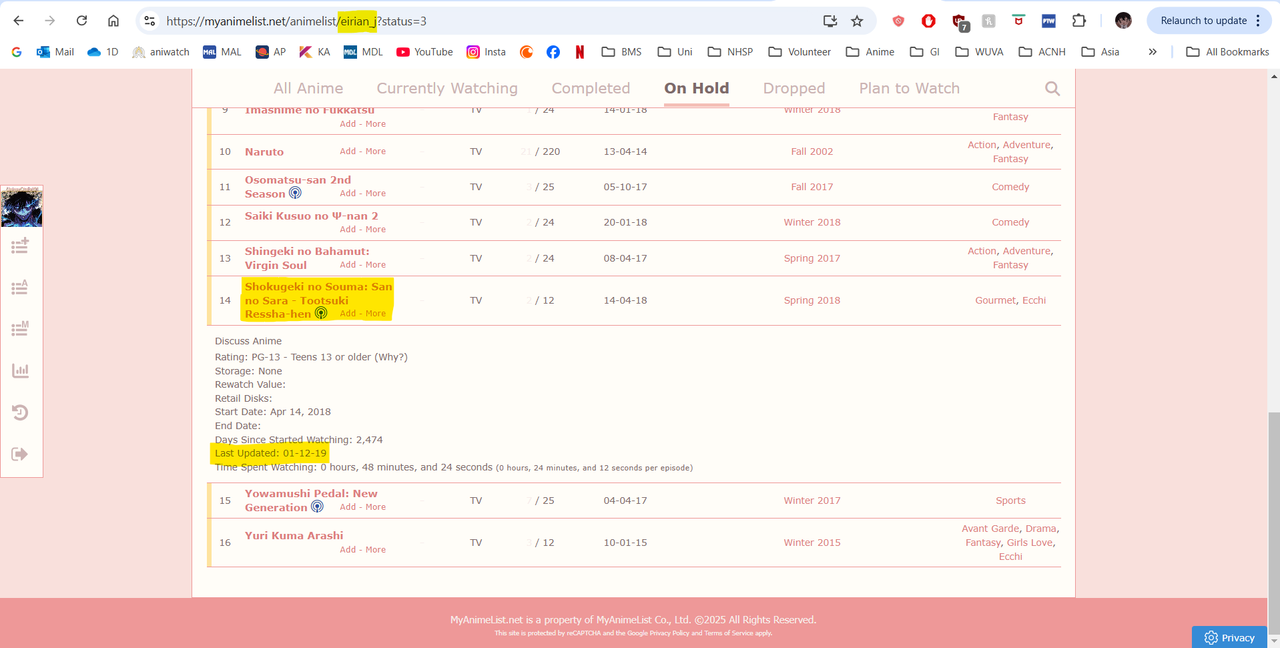Select the On Hold tab
1280x648 pixels.
click(x=696, y=88)
